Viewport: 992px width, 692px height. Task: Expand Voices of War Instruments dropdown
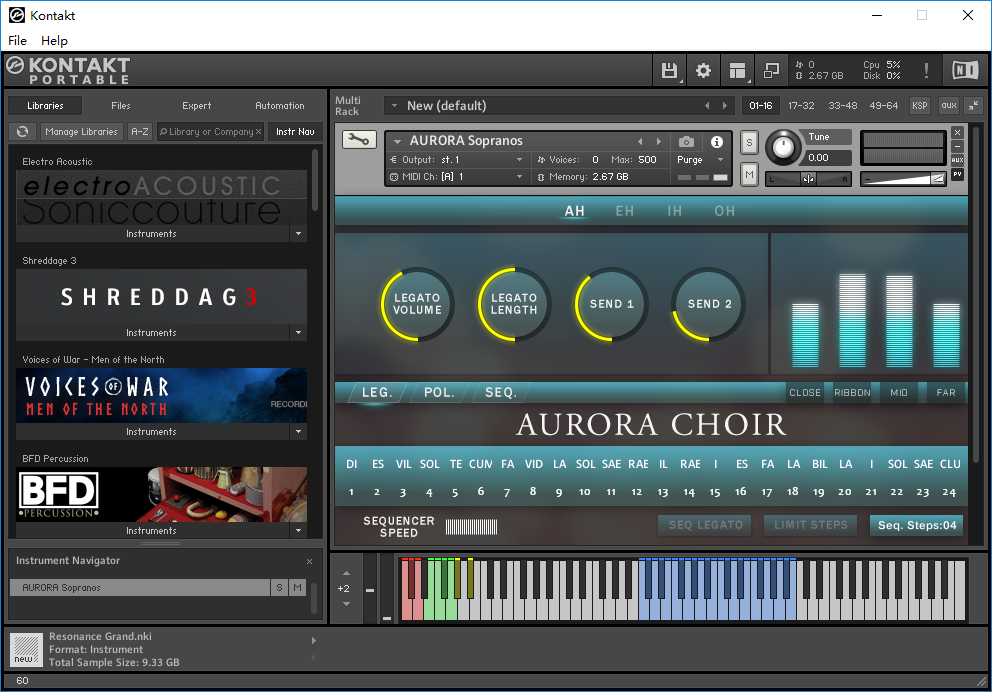point(299,431)
